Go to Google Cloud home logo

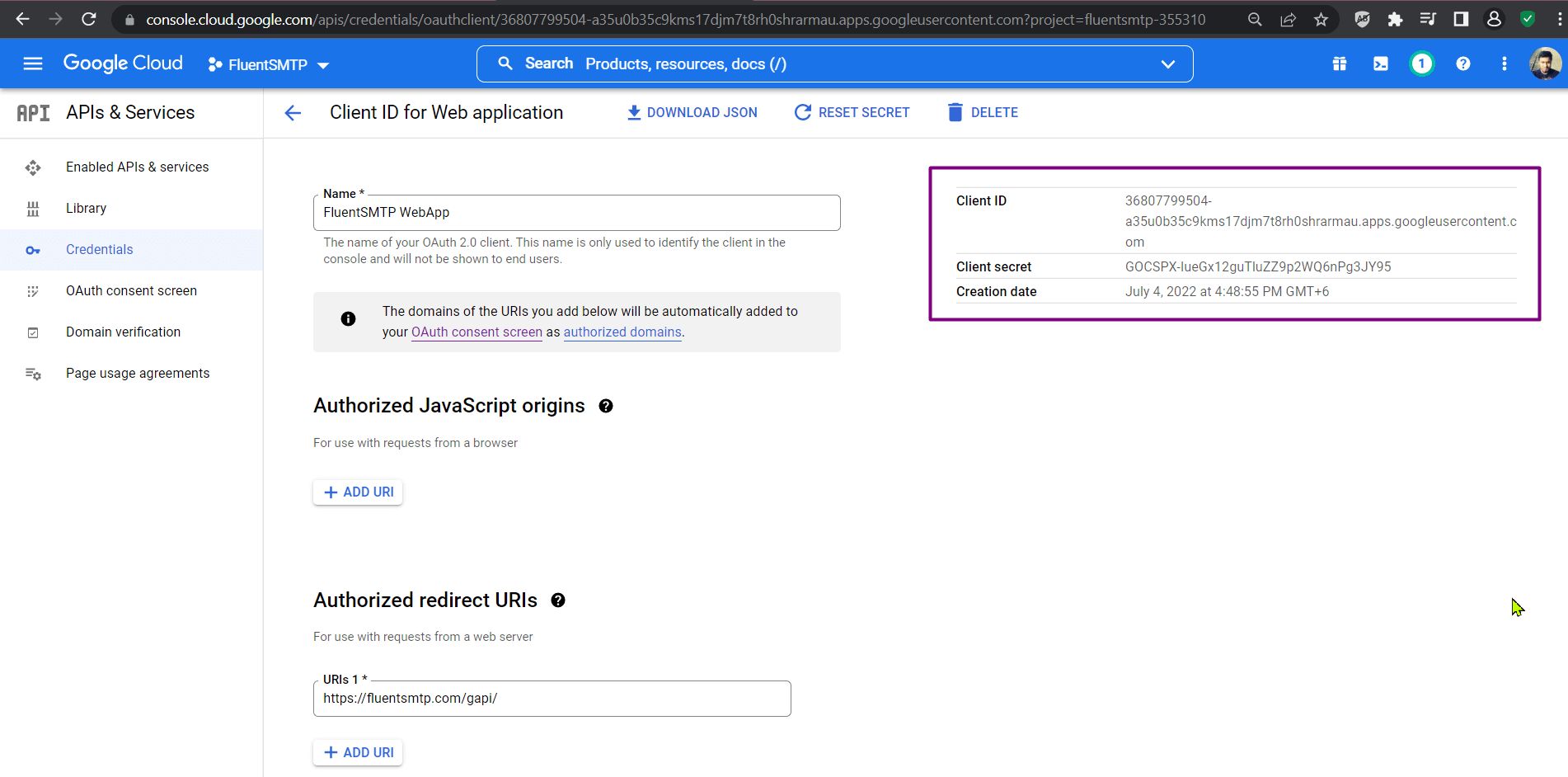pyautogui.click(x=123, y=64)
